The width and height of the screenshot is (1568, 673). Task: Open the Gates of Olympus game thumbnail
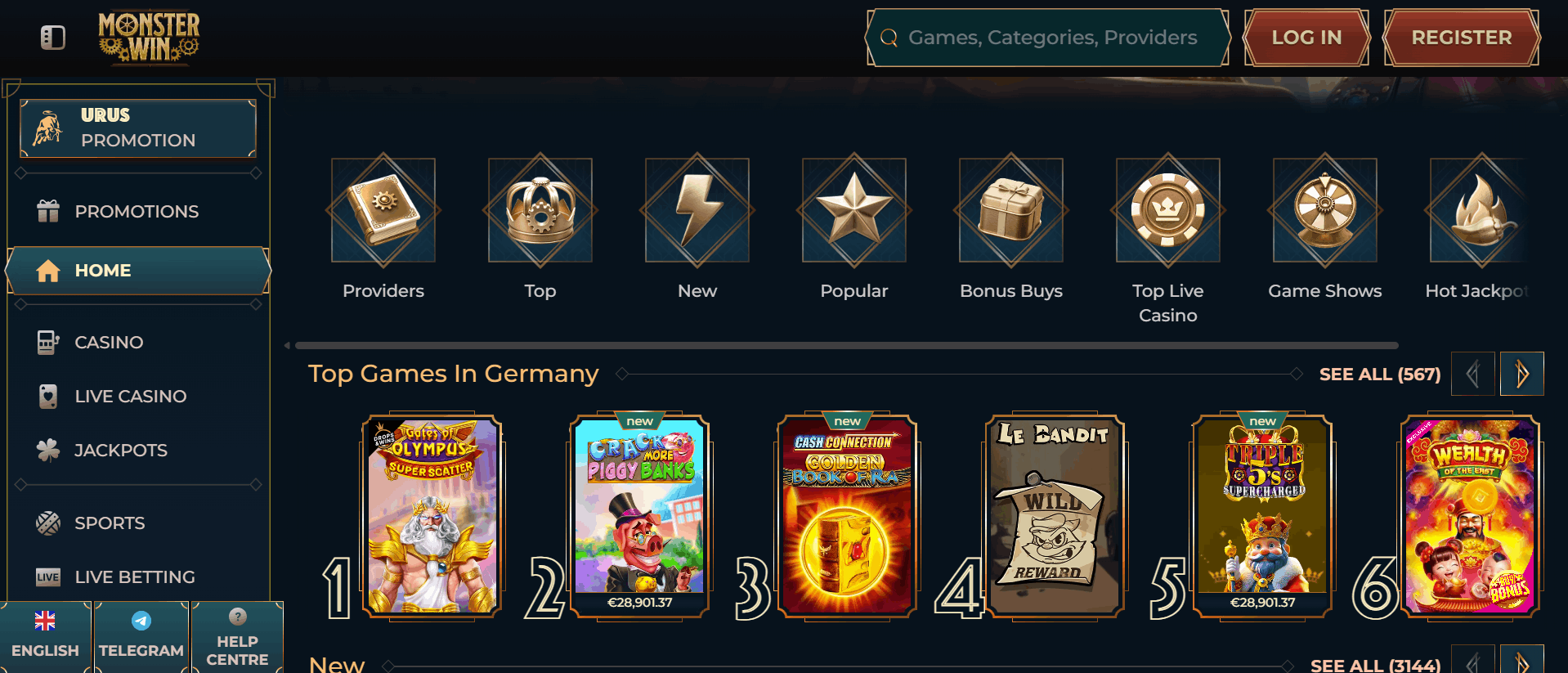coord(432,517)
